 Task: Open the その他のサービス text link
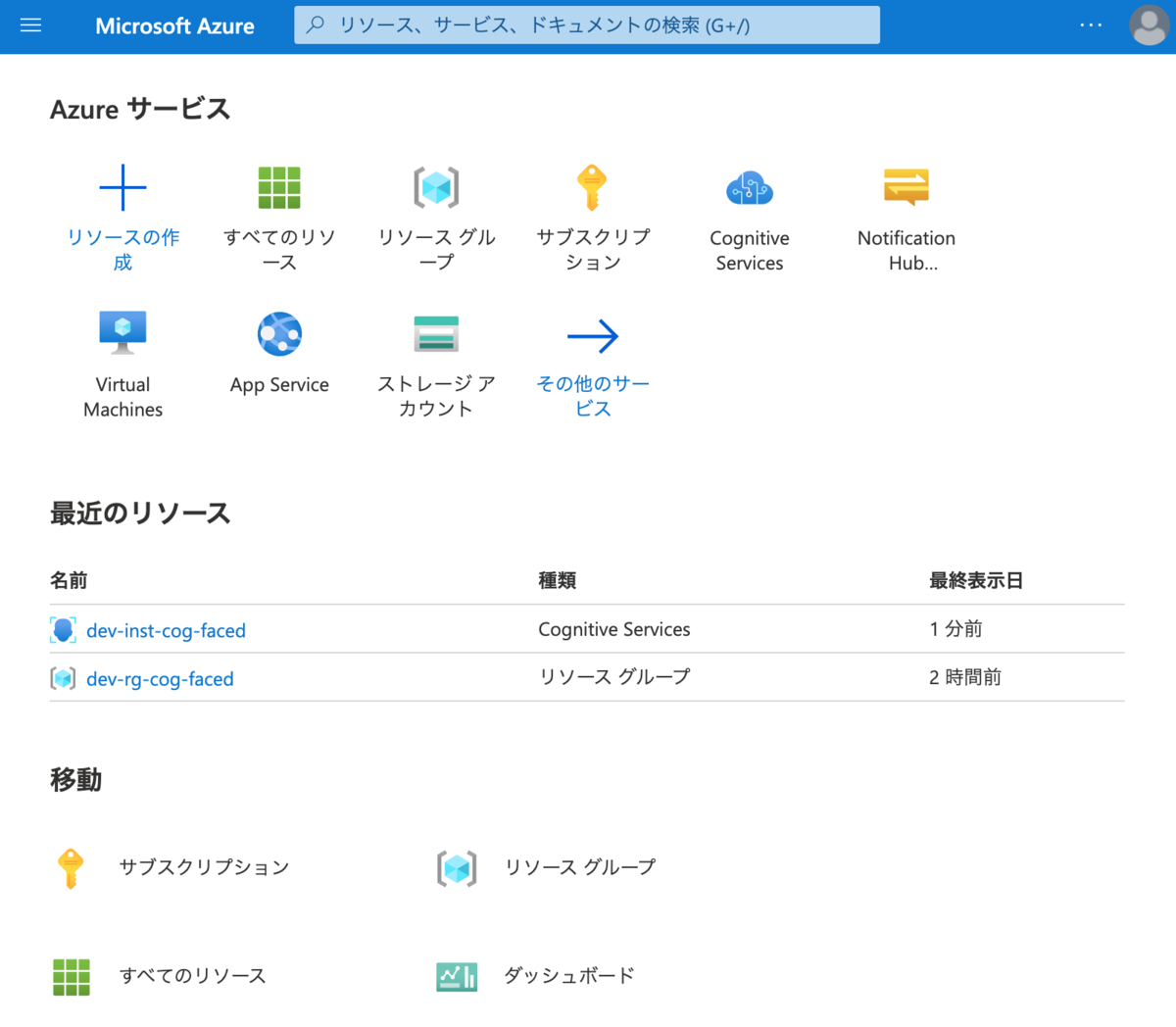pos(593,396)
